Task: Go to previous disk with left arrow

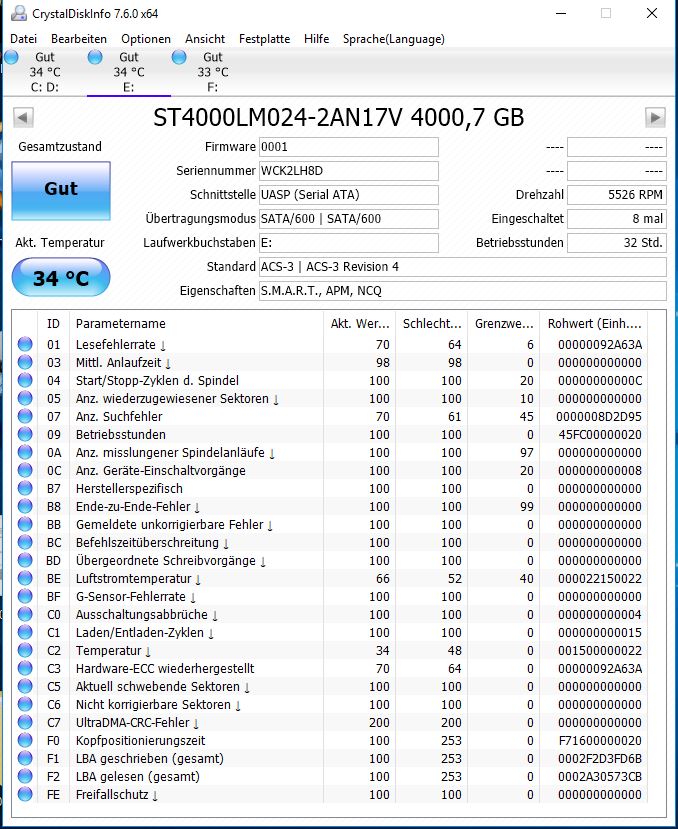Action: coord(23,117)
